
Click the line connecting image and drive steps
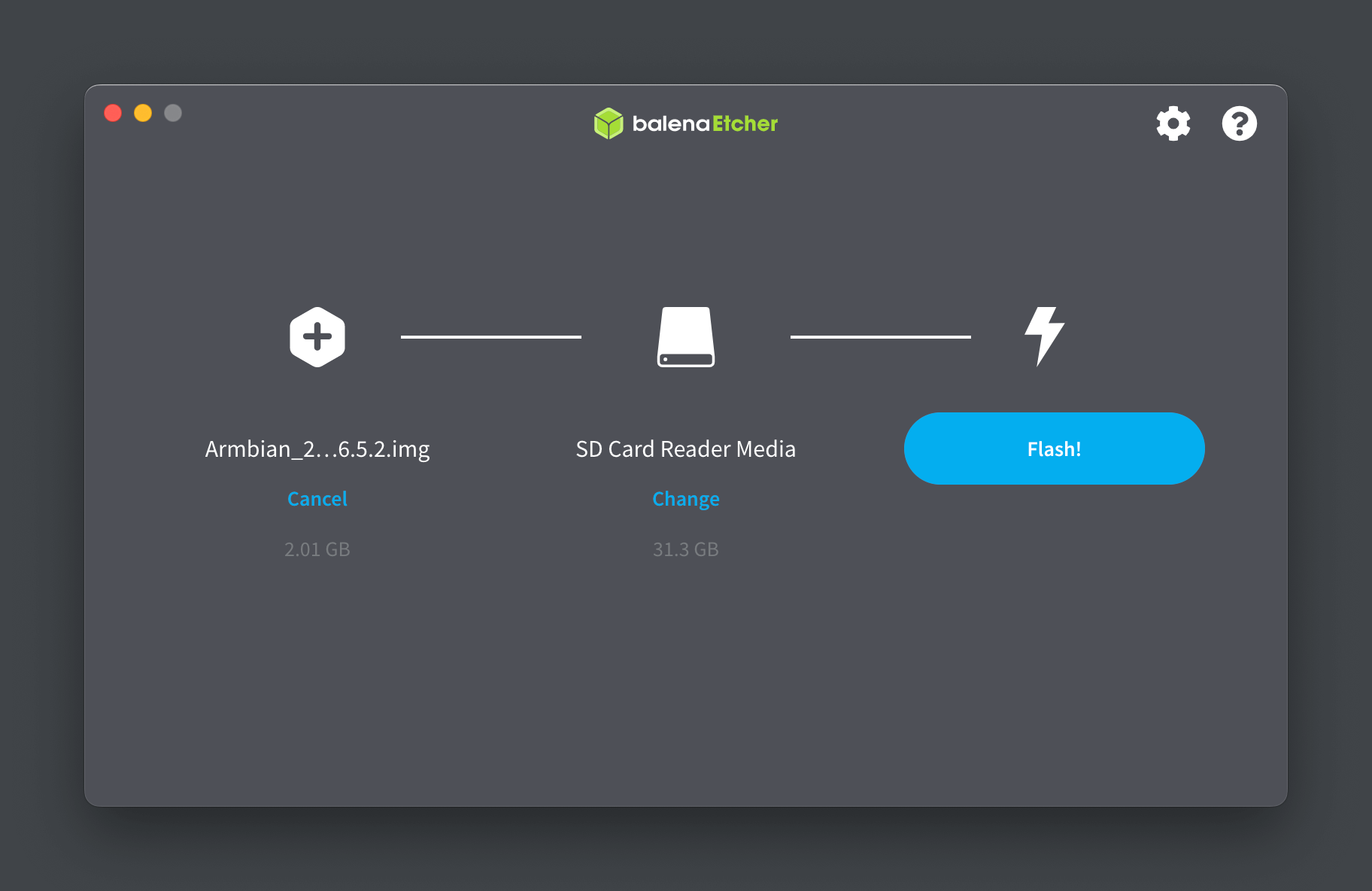pos(490,337)
